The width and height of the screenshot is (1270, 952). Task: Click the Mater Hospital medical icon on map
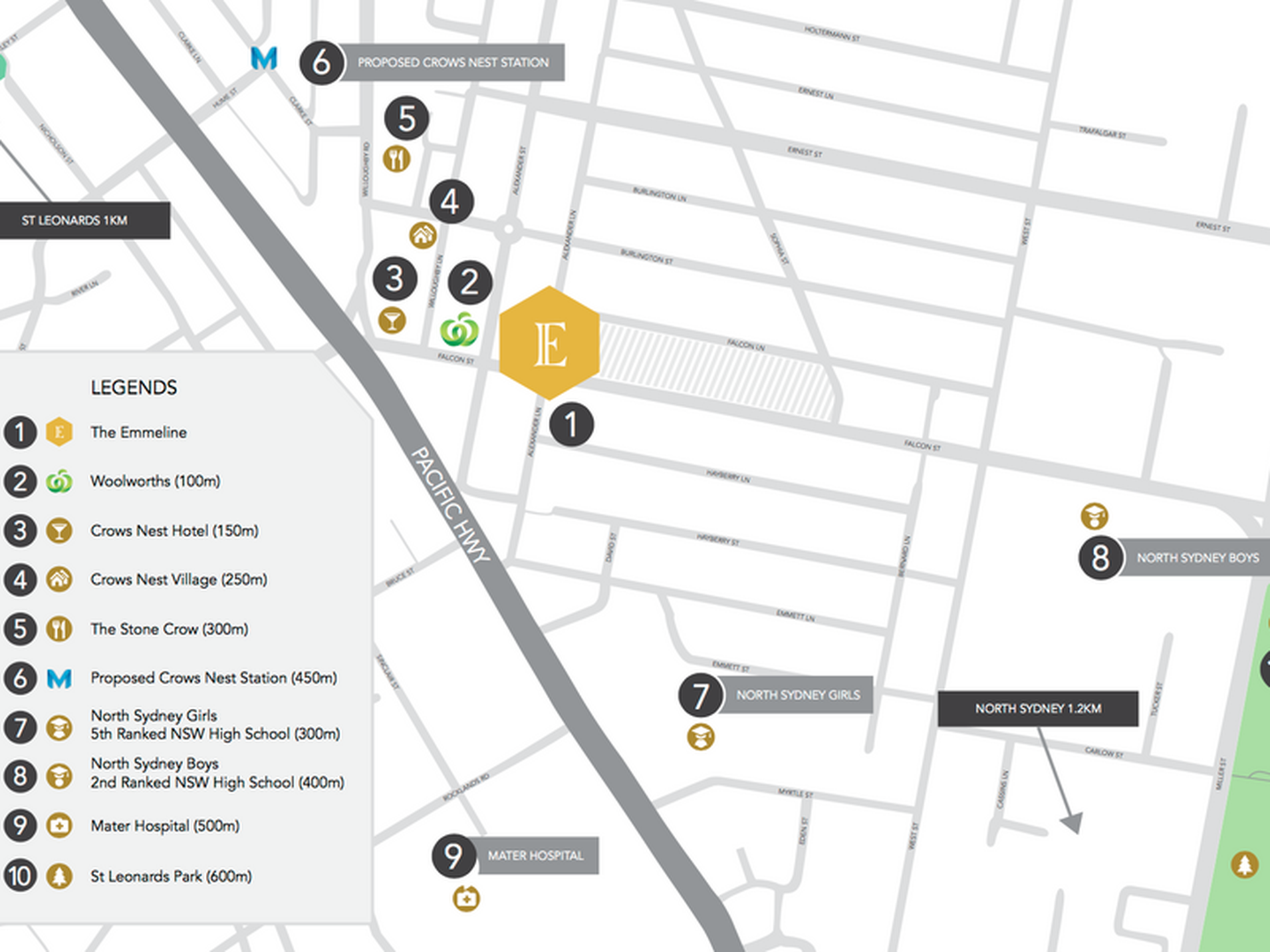pos(466,899)
